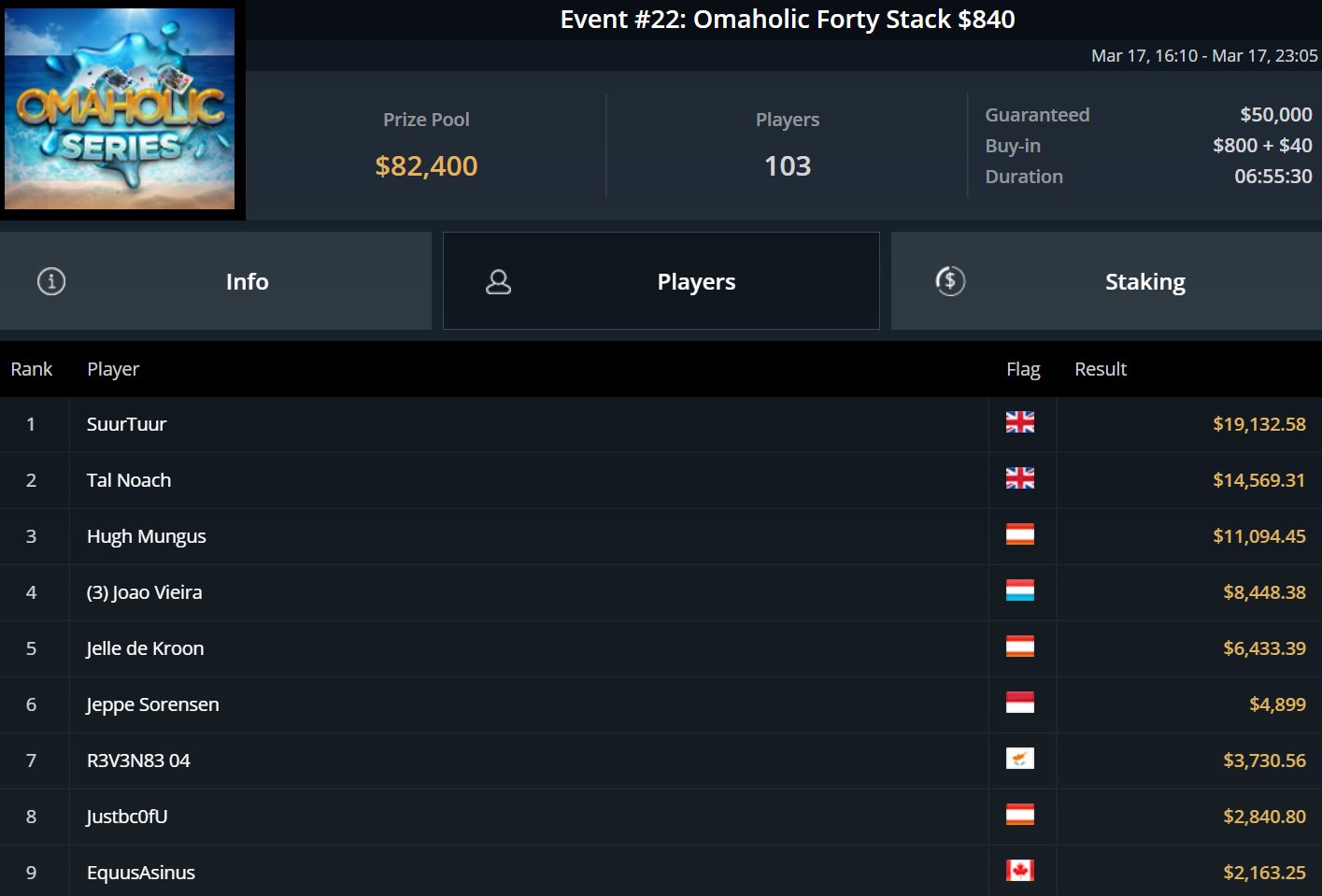Open the Info tab
The image size is (1322, 896).
click(247, 282)
